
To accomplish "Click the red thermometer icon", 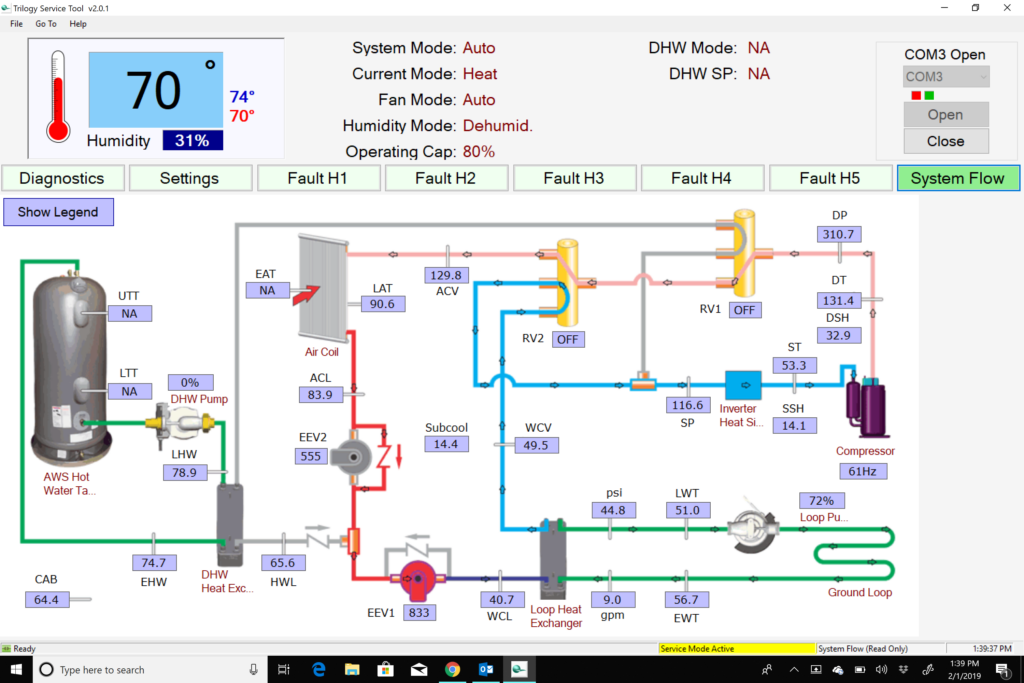I will click(57, 95).
